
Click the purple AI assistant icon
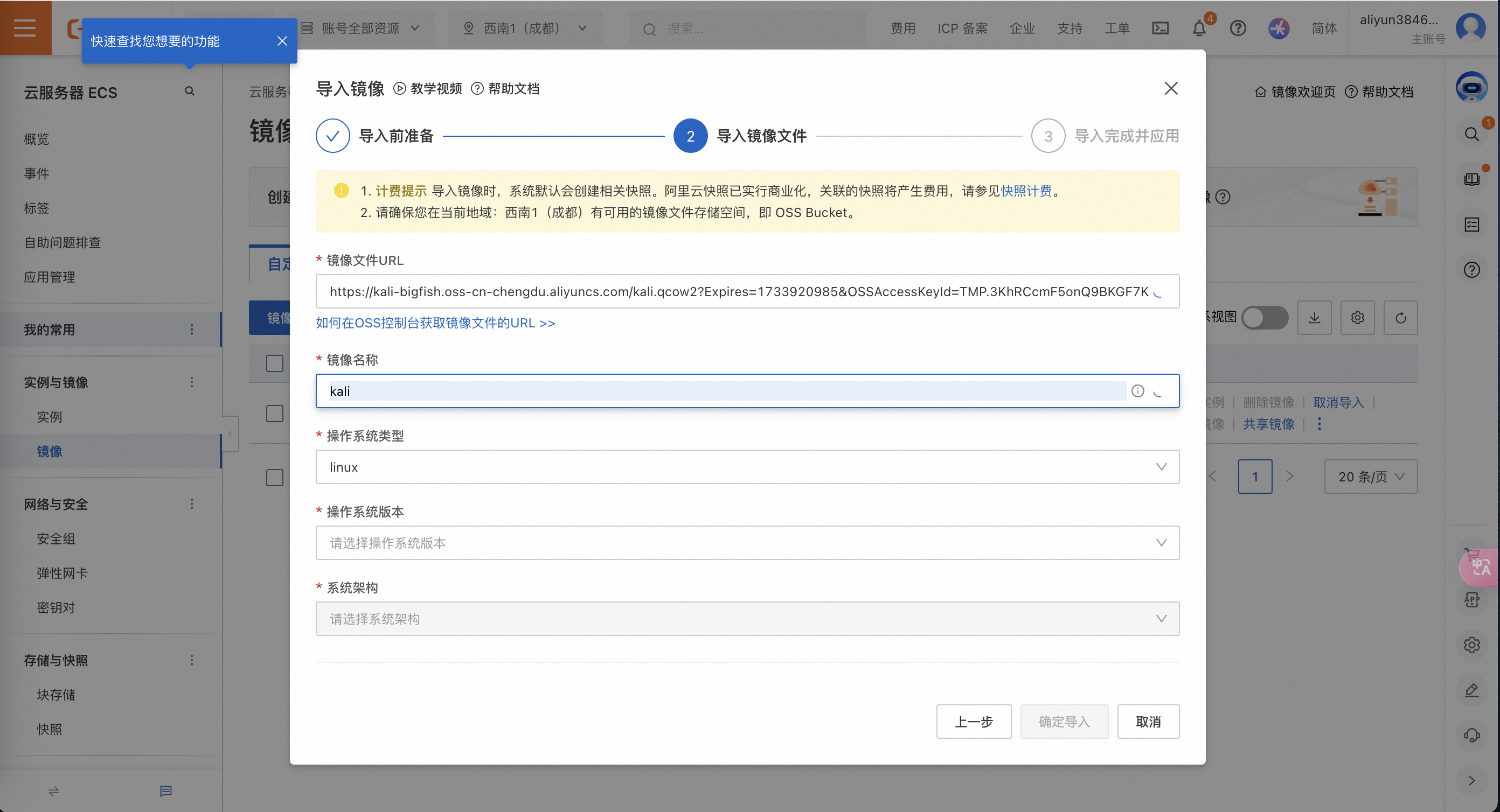(x=1279, y=28)
